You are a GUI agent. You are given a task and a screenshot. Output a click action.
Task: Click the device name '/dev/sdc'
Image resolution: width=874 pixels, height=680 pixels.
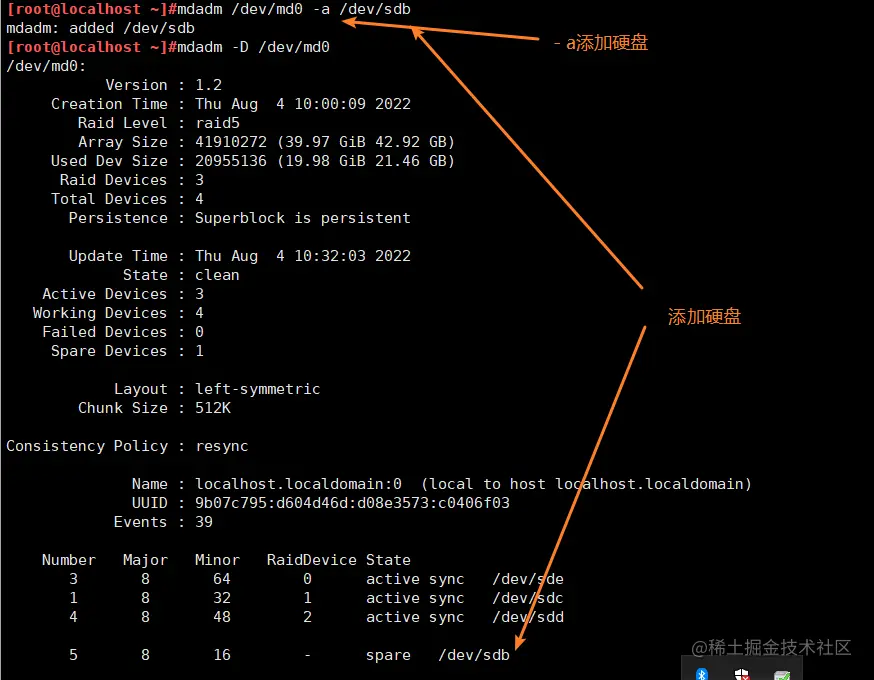pos(528,598)
